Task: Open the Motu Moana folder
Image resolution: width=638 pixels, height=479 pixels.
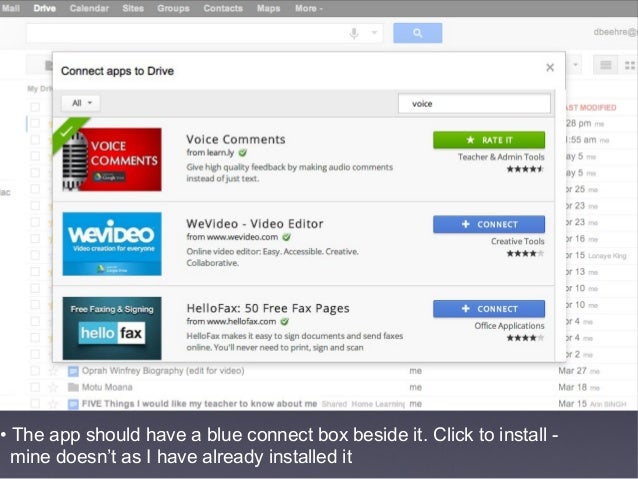Action: [107, 387]
